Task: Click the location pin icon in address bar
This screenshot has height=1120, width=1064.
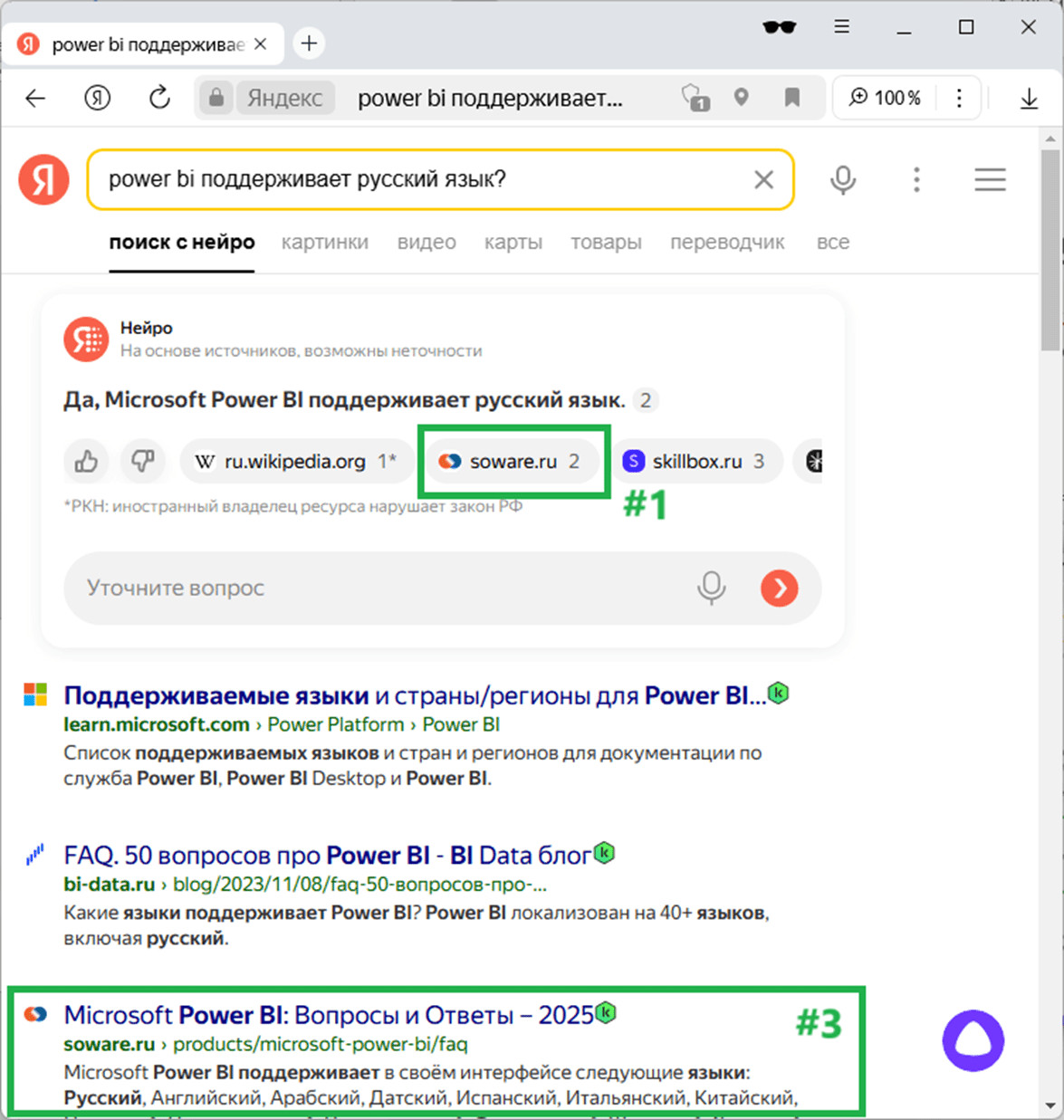Action: coord(742,97)
